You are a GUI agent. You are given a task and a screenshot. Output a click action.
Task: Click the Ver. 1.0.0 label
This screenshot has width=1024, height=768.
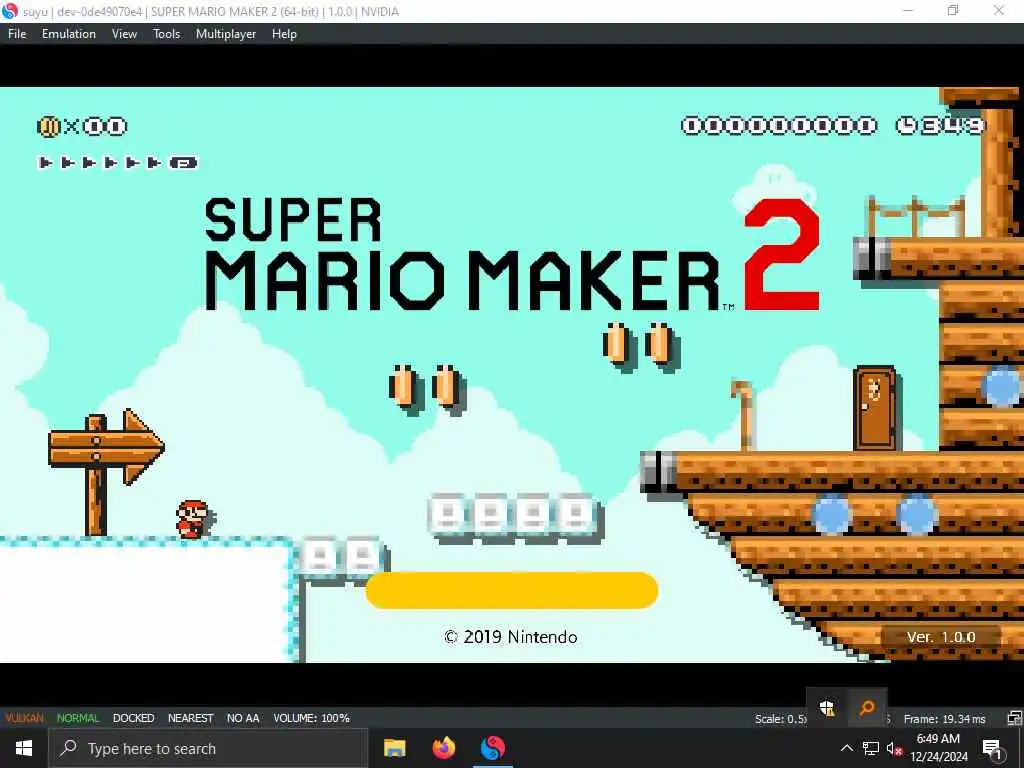coord(940,637)
